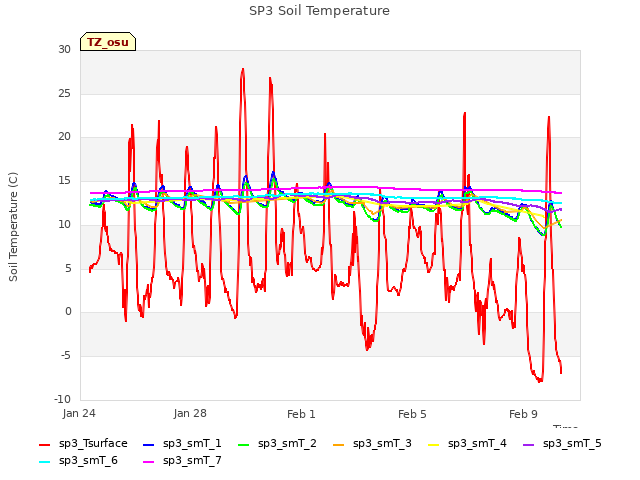The height and width of the screenshot is (480, 640).
Task: Click the Soil Temperature (C) axis title
Action: pos(13,227)
